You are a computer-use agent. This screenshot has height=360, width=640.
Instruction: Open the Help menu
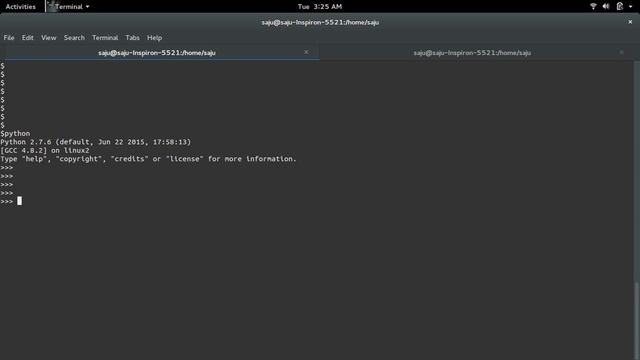pyautogui.click(x=154, y=38)
